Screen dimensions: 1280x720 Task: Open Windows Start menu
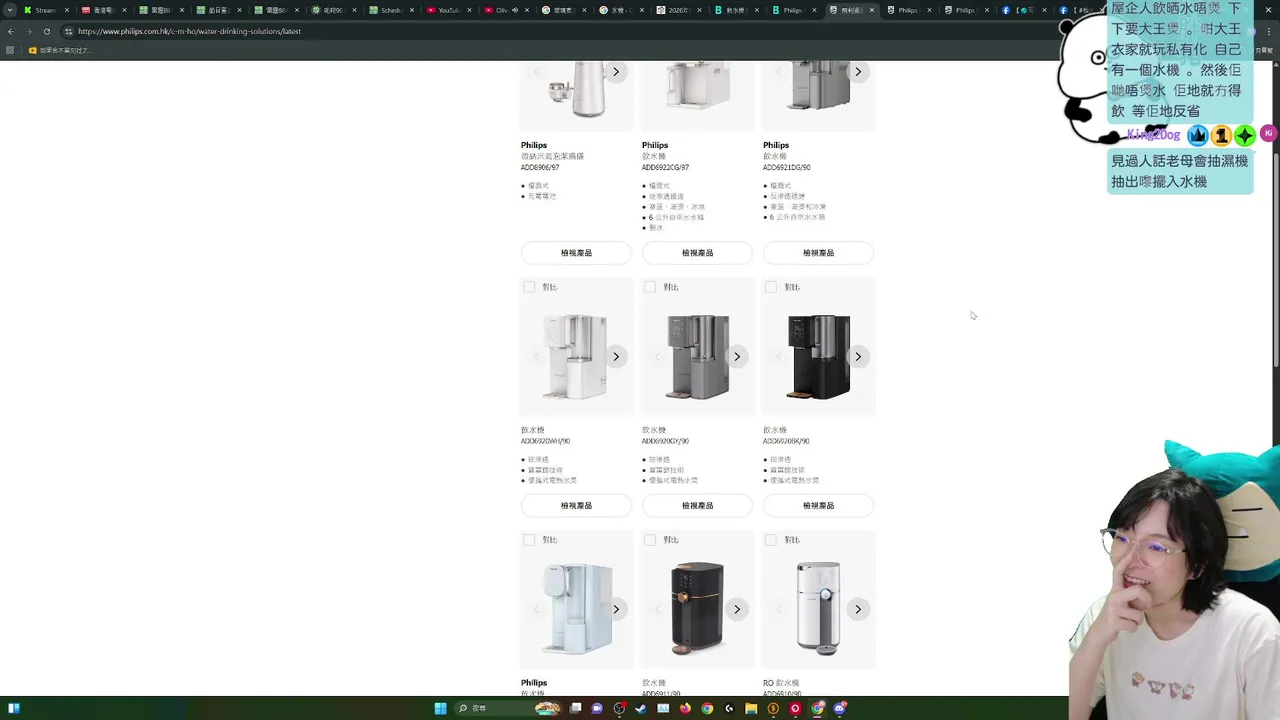(x=440, y=708)
